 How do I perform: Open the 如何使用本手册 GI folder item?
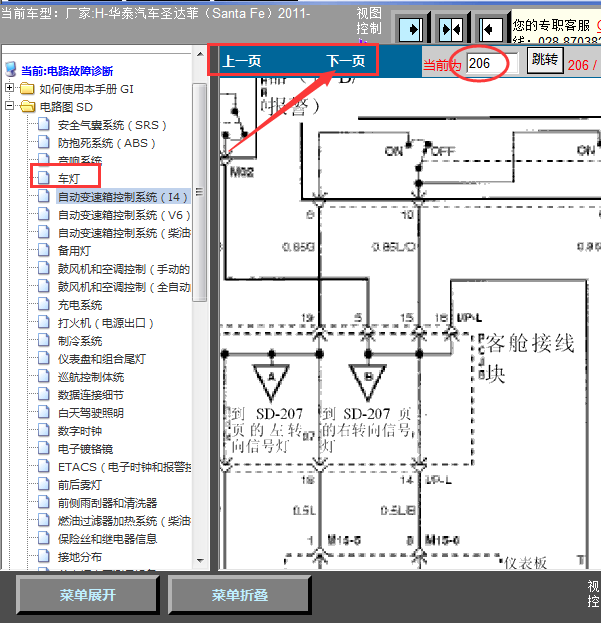coord(86,89)
